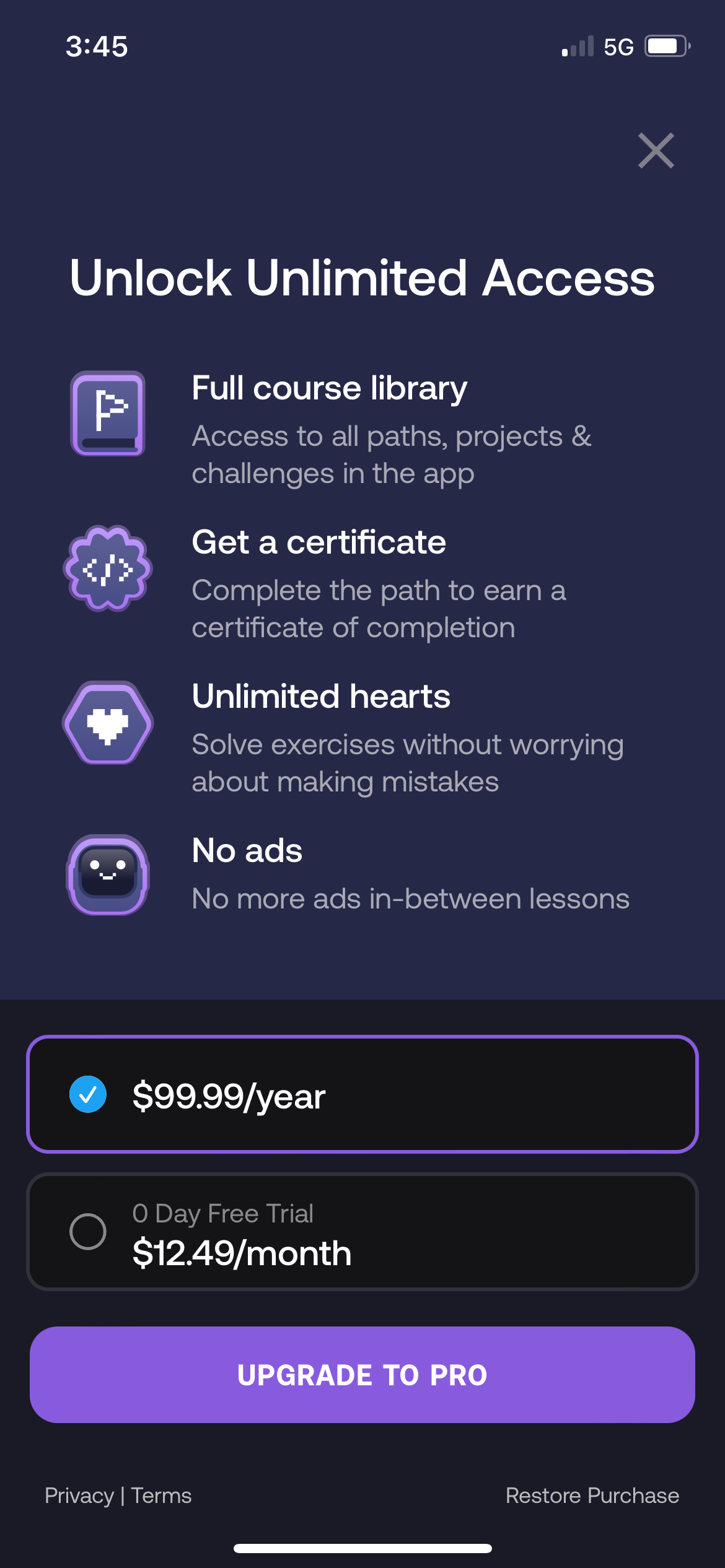The image size is (725, 1568).
Task: Click the Unlock Unlimited Access heading
Action: pyautogui.click(x=362, y=279)
